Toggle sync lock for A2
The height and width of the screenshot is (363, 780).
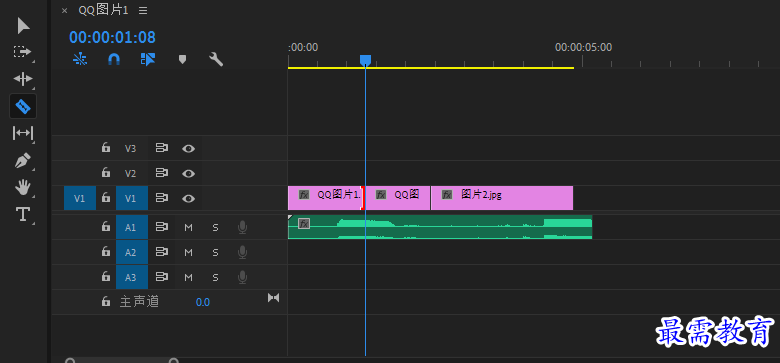click(162, 252)
